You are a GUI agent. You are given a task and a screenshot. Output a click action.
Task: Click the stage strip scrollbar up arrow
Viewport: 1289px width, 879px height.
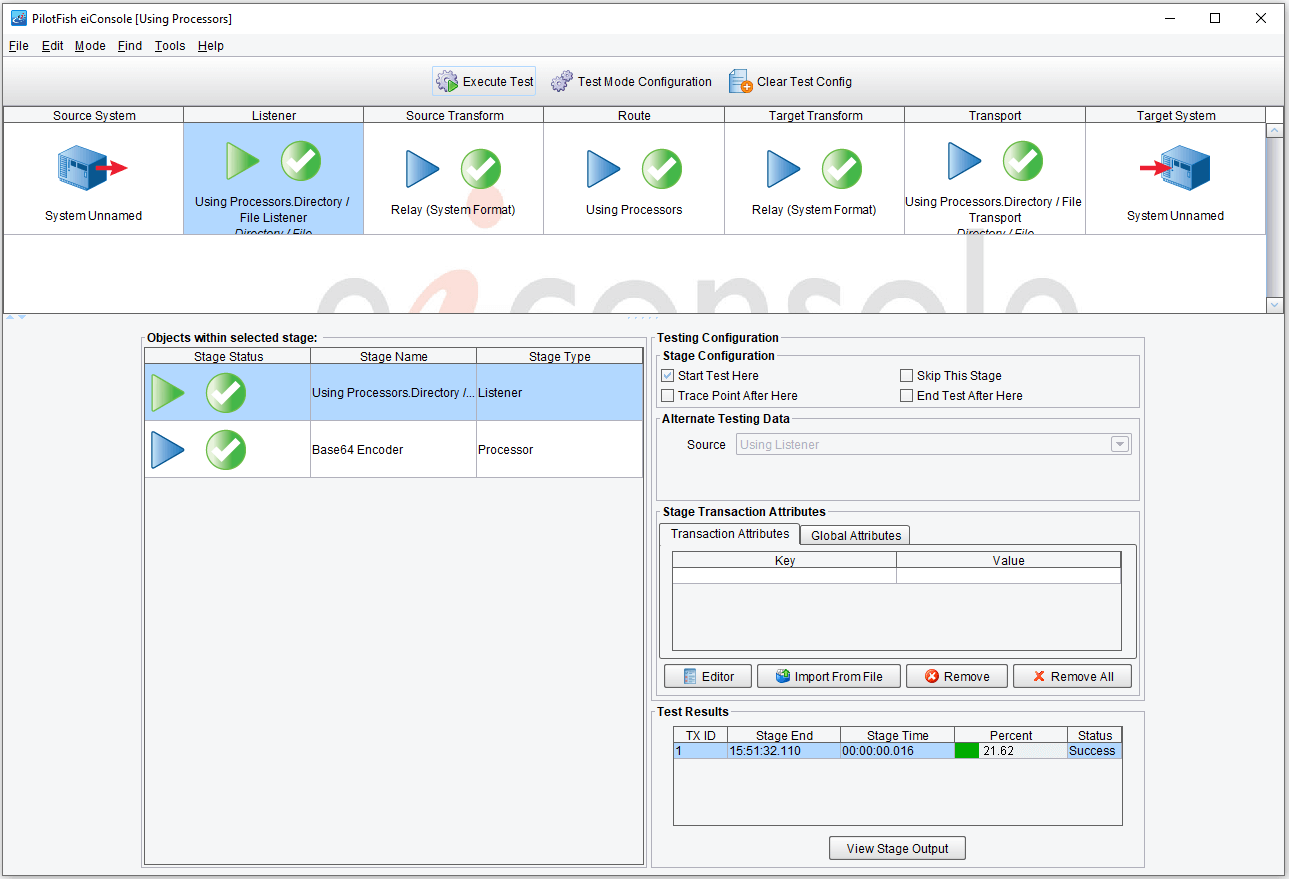pyautogui.click(x=1274, y=131)
